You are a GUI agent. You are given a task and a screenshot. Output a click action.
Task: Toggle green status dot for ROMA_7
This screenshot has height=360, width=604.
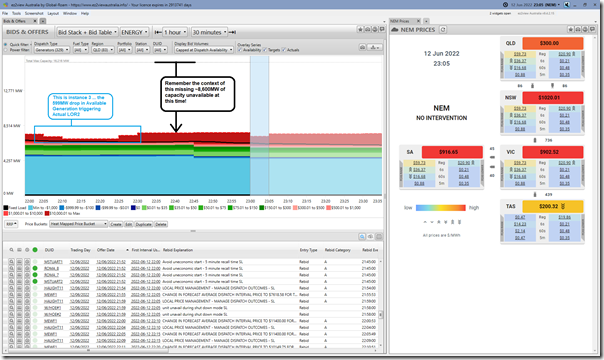point(35,275)
